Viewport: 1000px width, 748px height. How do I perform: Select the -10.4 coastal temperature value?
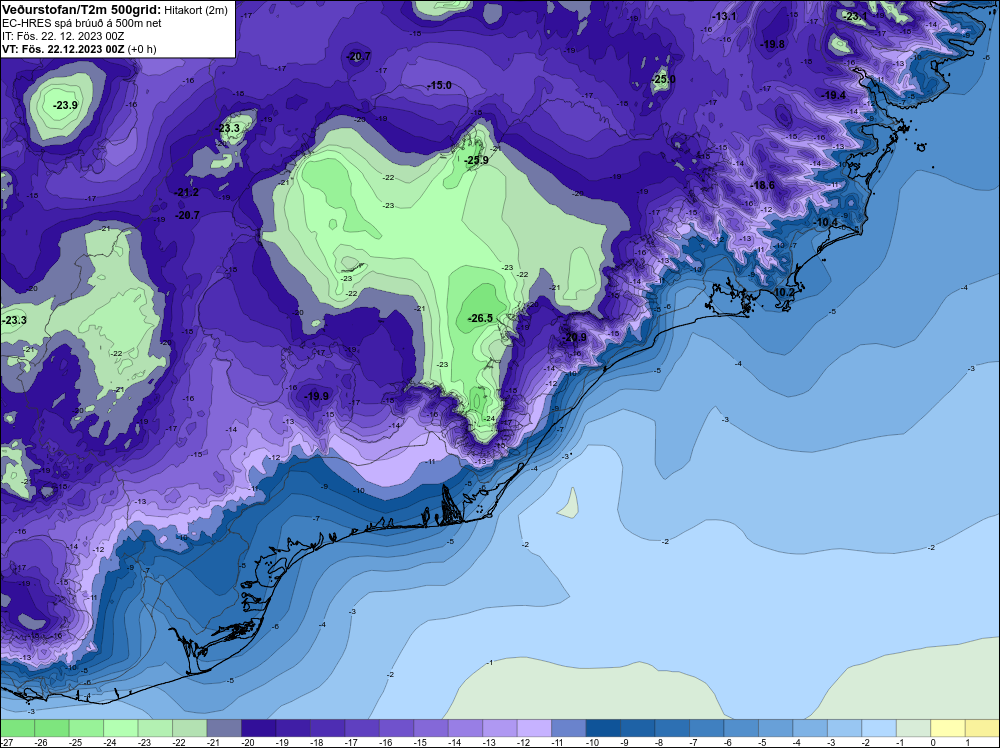827,223
